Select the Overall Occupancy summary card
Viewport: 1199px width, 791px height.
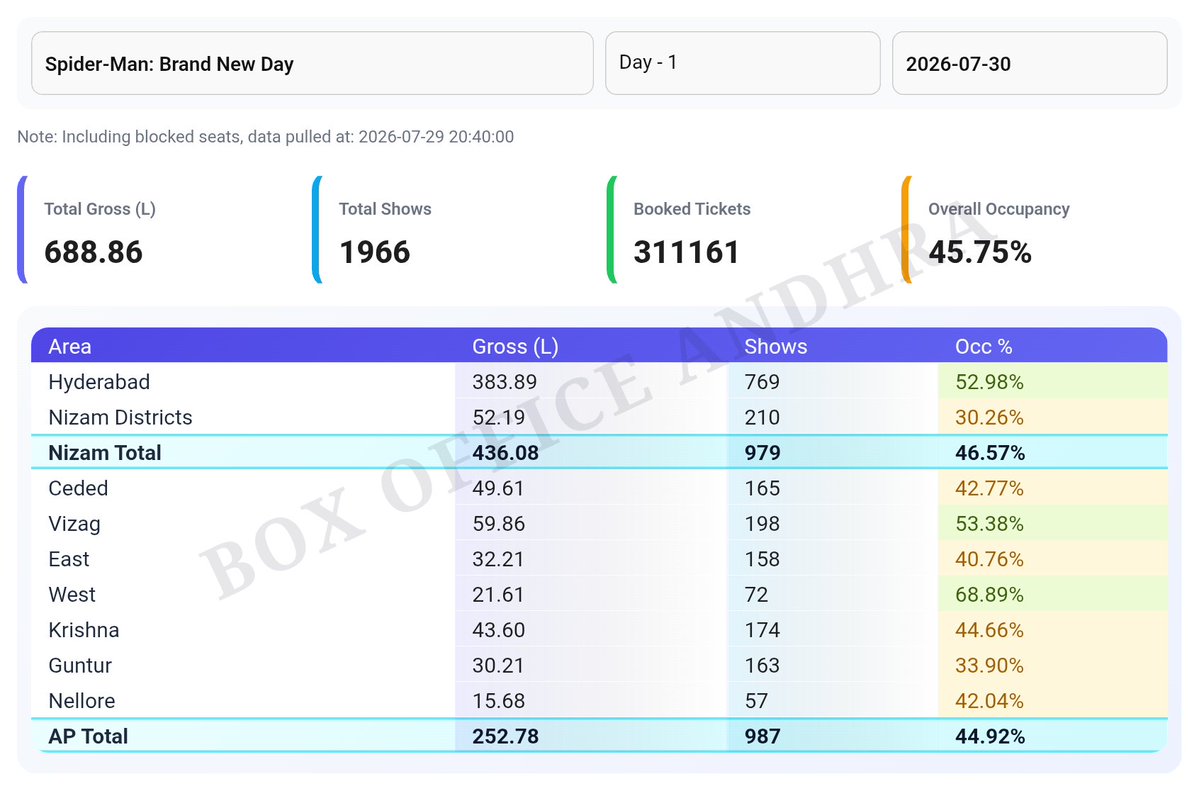(1042, 229)
